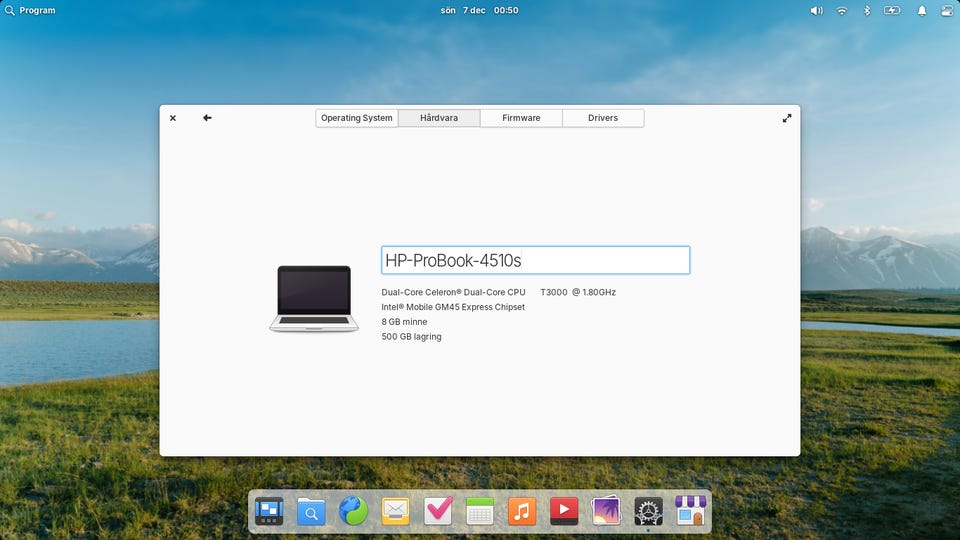Open the Mail app in the dock
This screenshot has width=960, height=540.
click(395, 511)
